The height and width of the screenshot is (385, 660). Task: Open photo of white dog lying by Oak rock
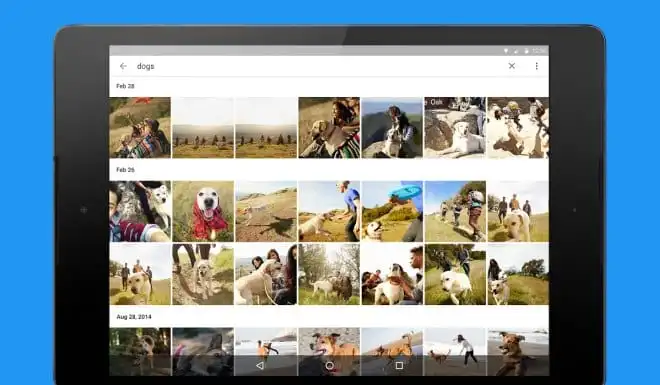[455, 127]
